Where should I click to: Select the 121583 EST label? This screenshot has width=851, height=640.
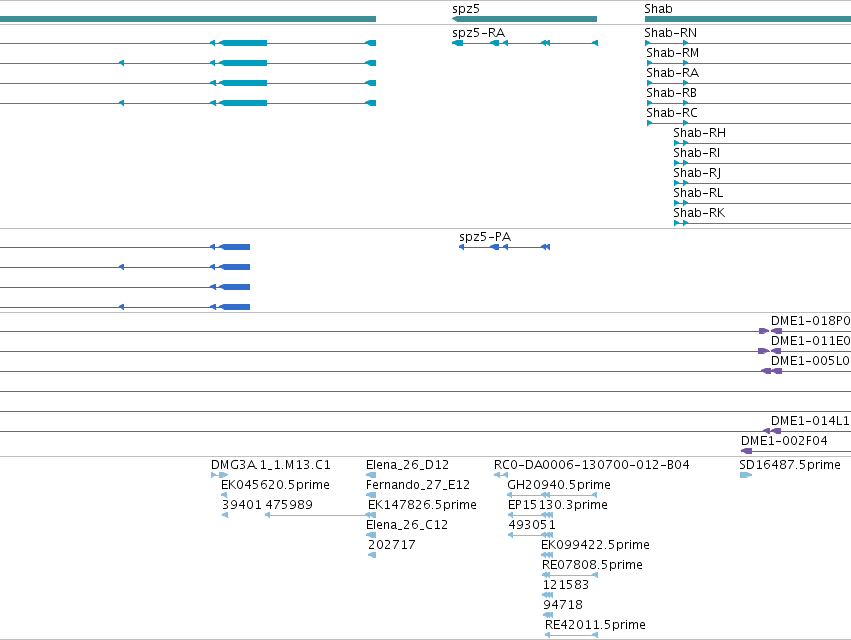coord(566,585)
